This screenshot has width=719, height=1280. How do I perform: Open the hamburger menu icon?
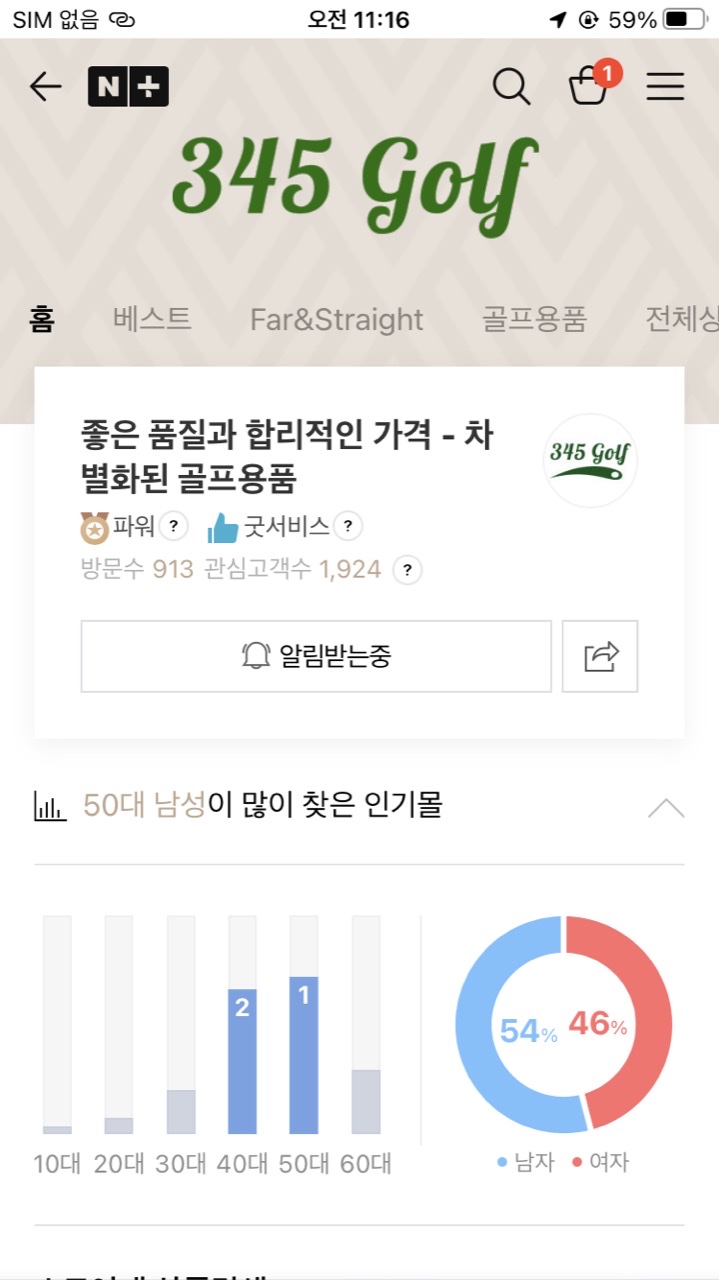coord(665,87)
